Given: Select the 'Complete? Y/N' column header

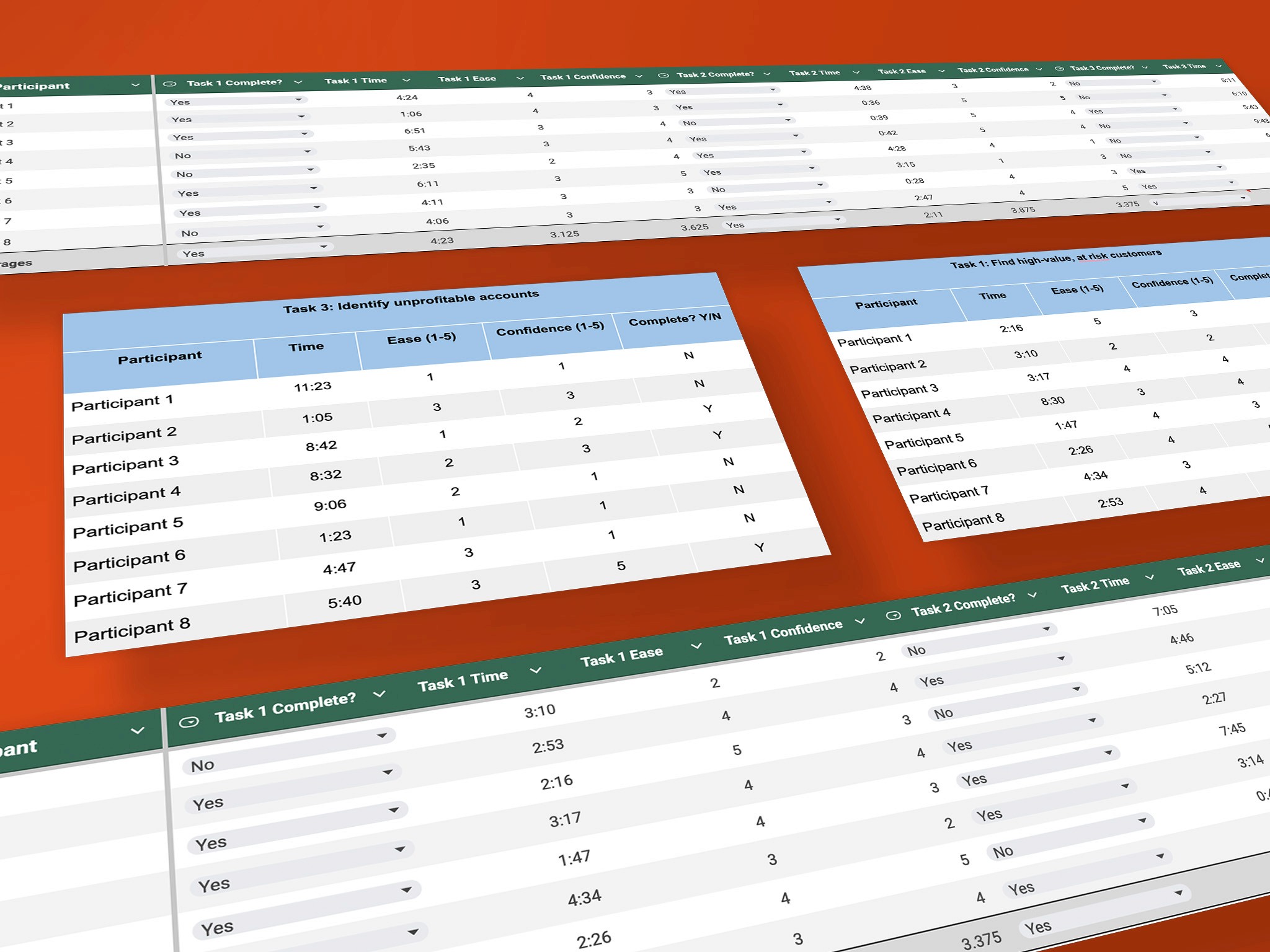Looking at the screenshot, I should click(x=675, y=319).
